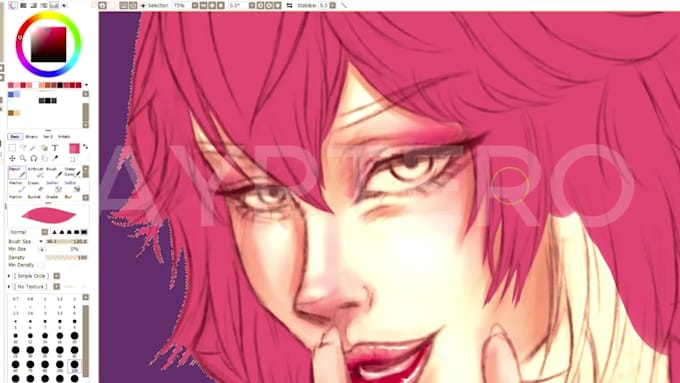680x383 pixels.
Task: Choose the Blur tool
Action: (68, 197)
